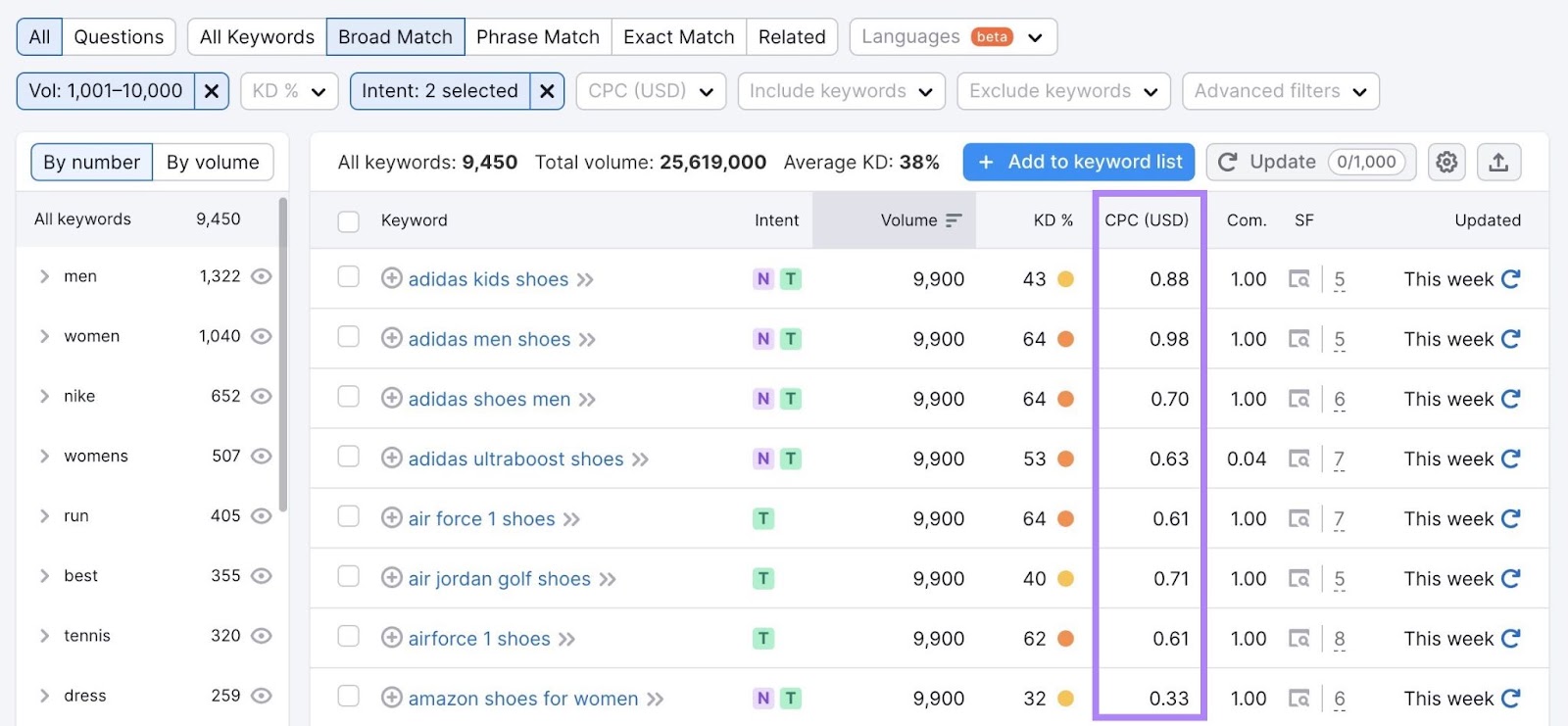Click the export upload icon
1568x726 pixels.
pos(1498,162)
